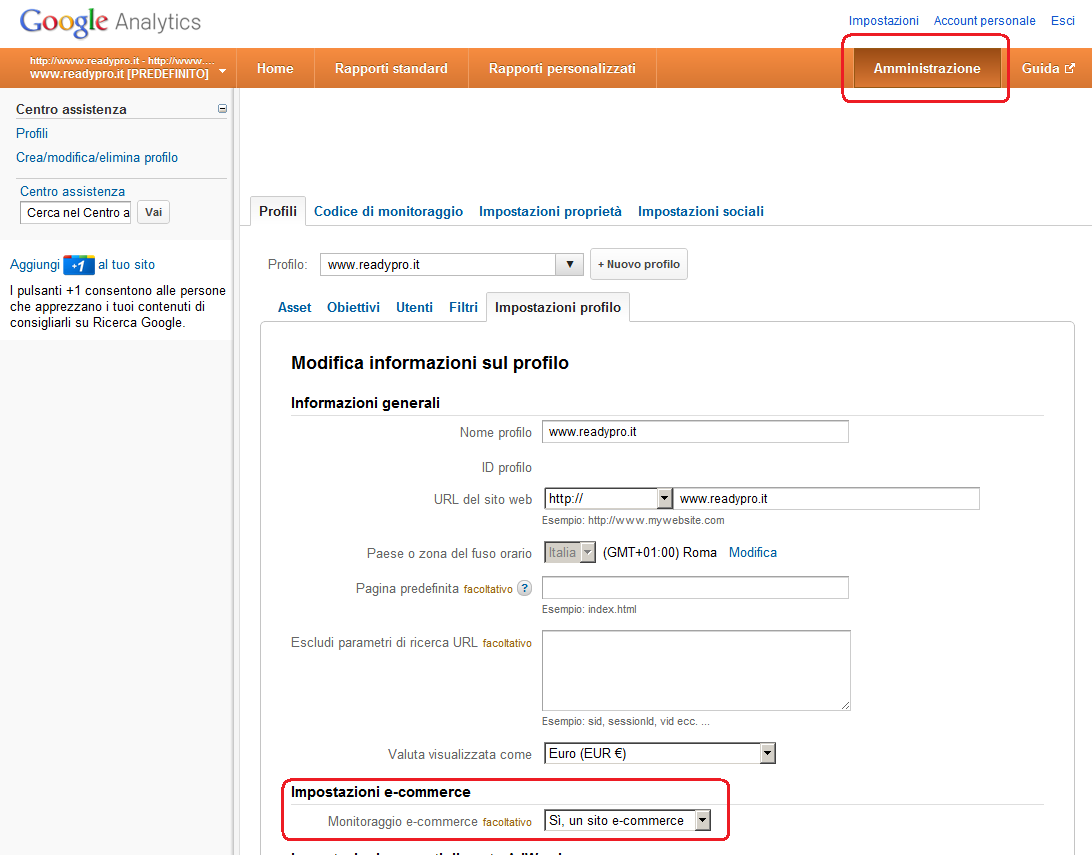Open the Obiettivi sub-tab
Image resolution: width=1092 pixels, height=855 pixels.
[353, 307]
